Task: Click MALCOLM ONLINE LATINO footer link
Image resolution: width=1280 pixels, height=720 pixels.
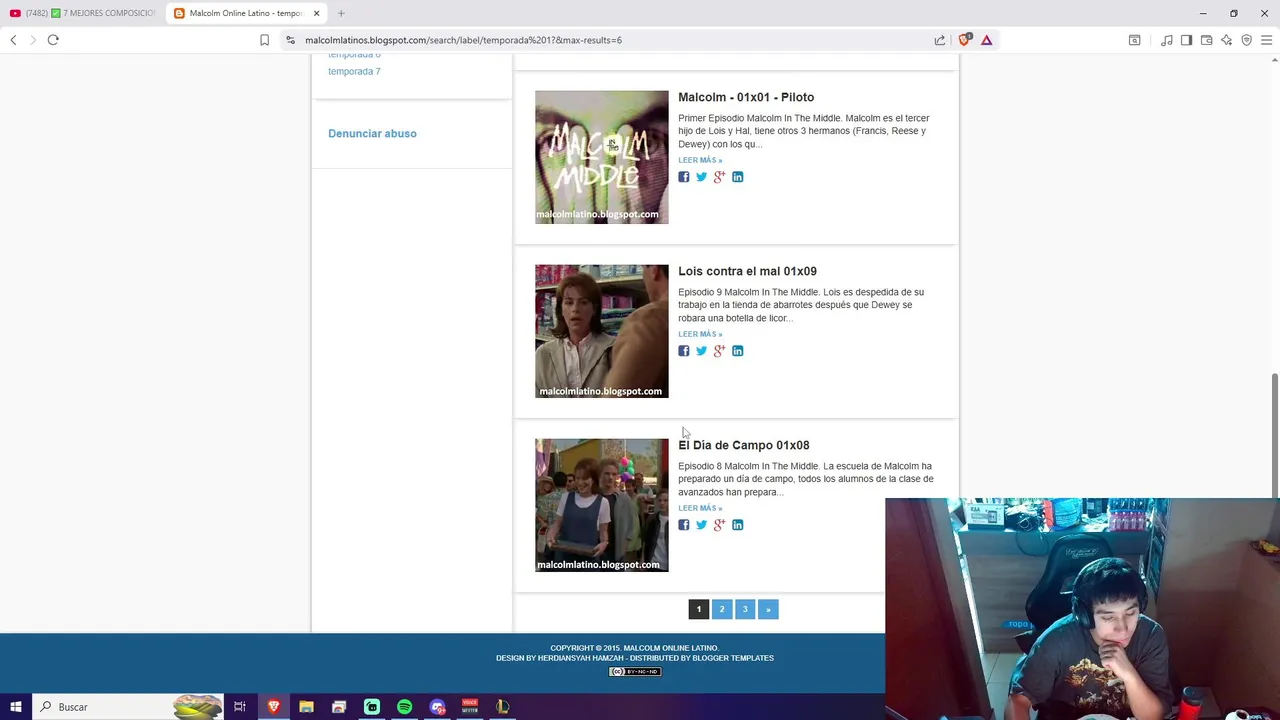Action: [671, 648]
